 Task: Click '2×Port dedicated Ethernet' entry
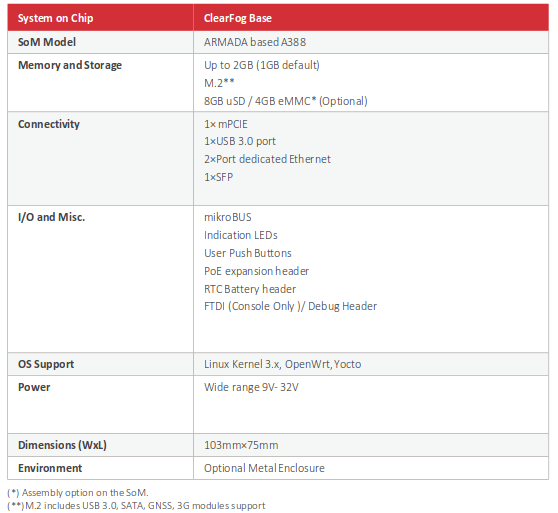[267, 159]
